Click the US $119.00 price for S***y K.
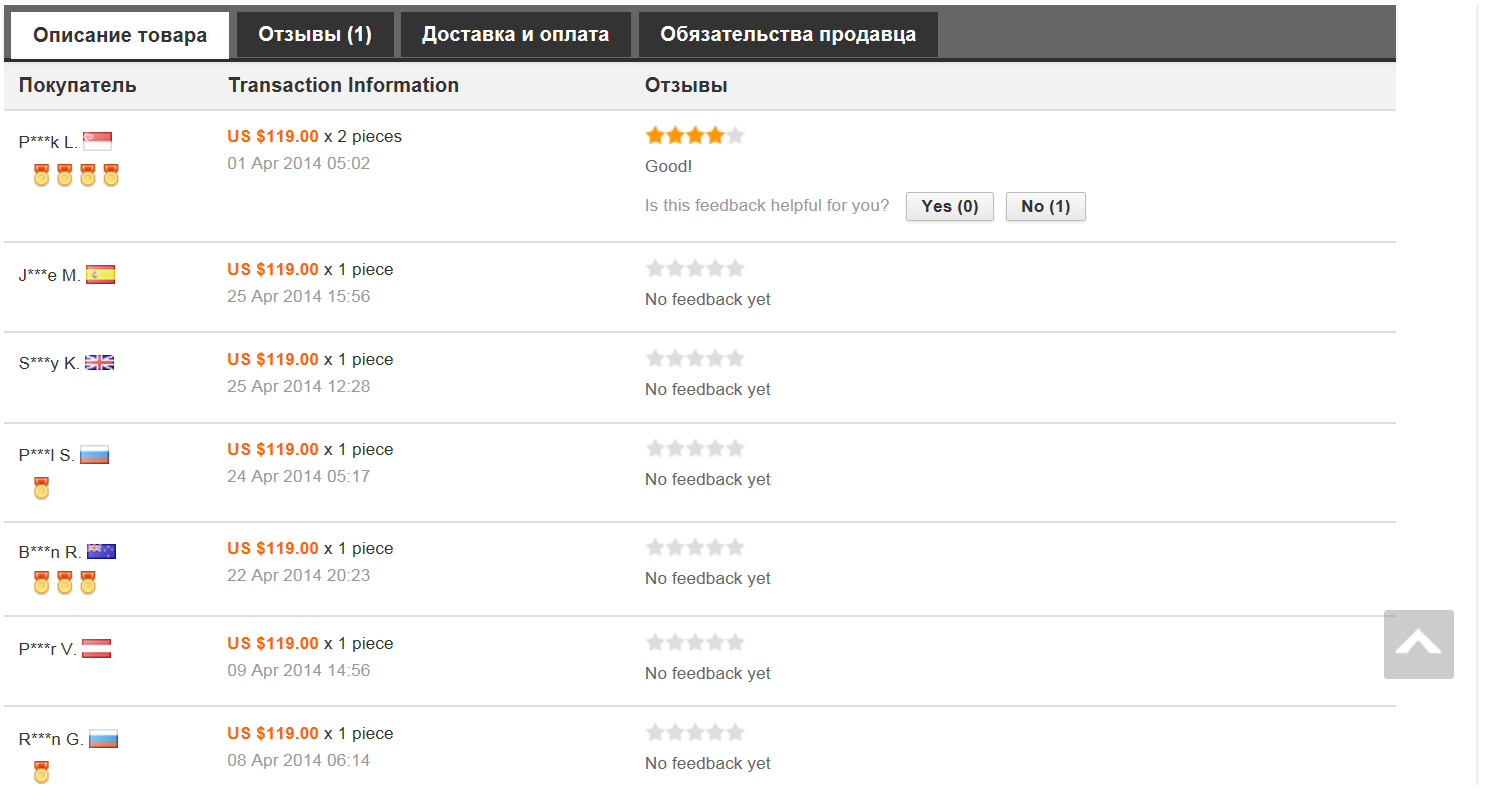 point(273,359)
